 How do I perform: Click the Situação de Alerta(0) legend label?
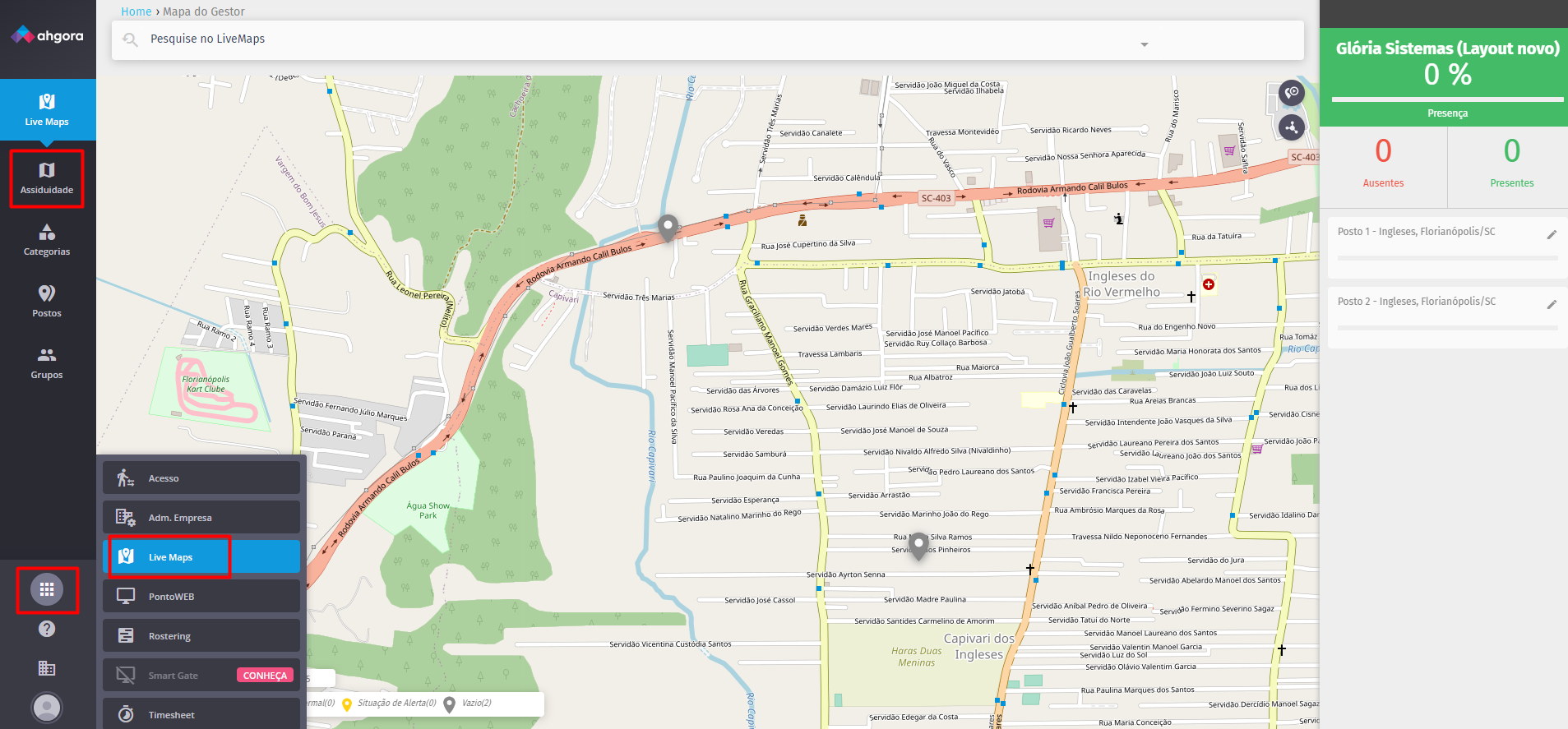[x=397, y=704]
